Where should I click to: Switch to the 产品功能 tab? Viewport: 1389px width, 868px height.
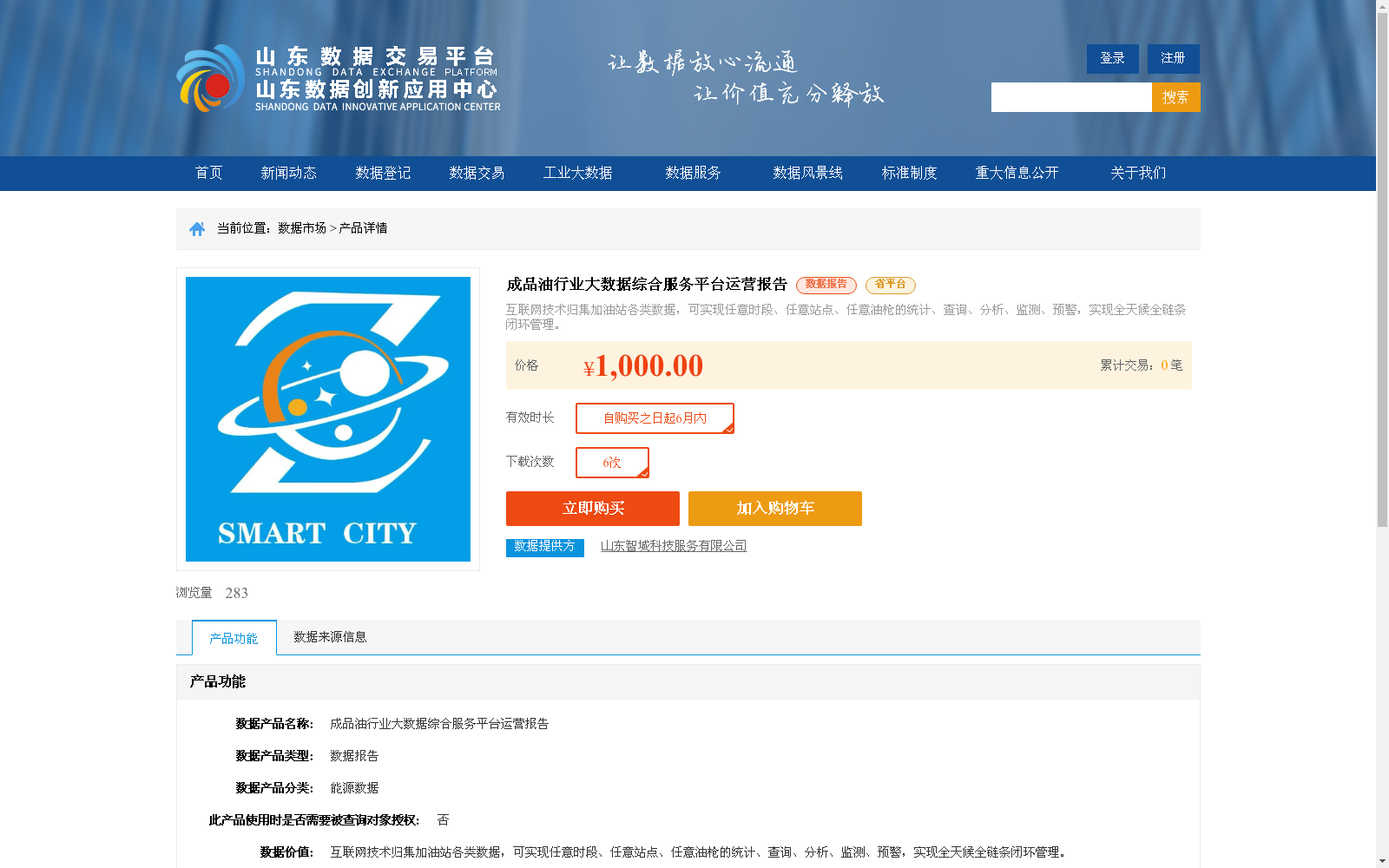[x=234, y=638]
